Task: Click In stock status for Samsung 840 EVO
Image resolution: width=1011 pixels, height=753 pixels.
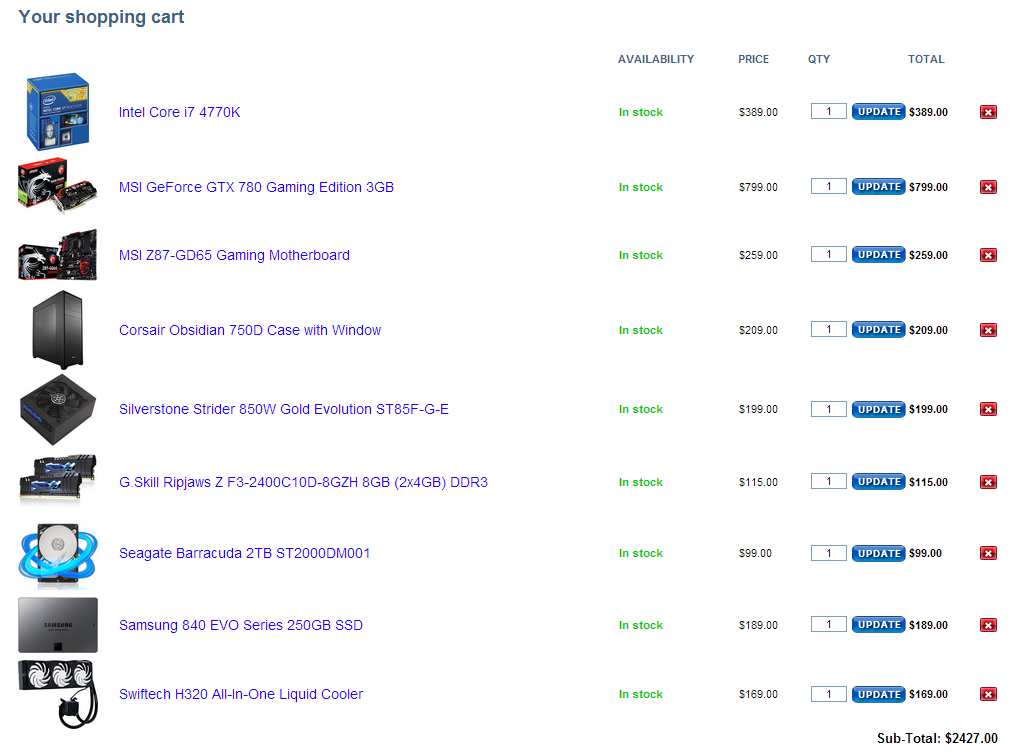Action: tap(640, 625)
